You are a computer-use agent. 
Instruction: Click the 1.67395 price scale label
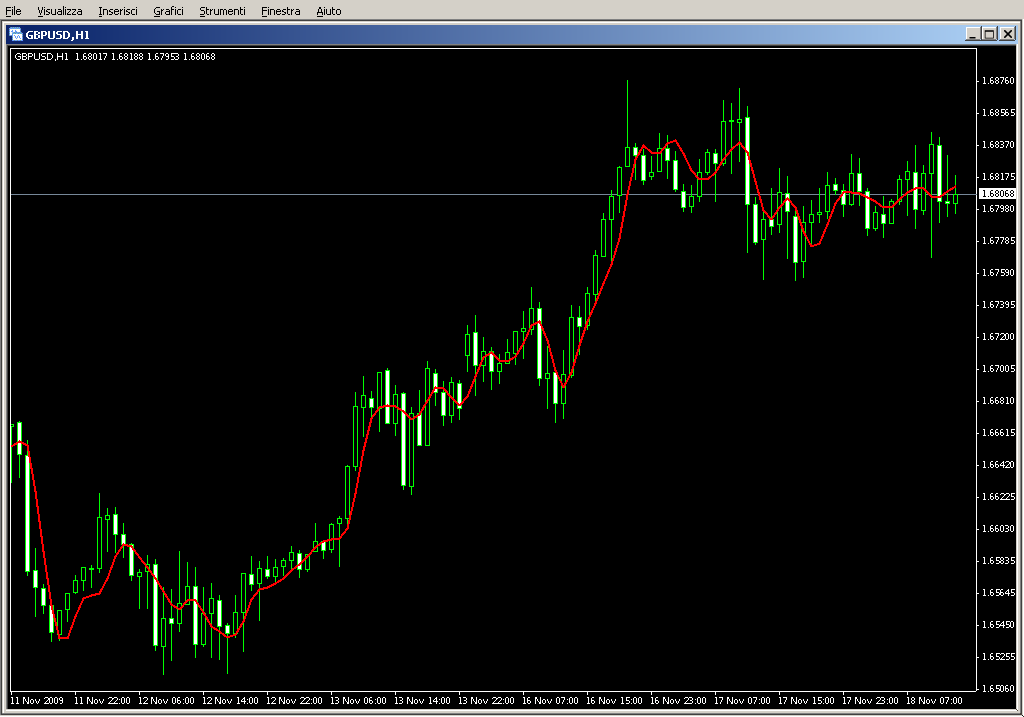[x=999, y=305]
